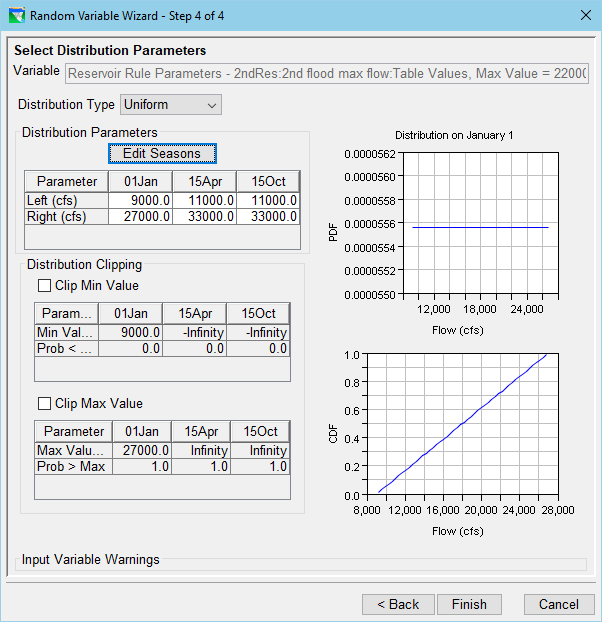
Task: Click the wizard application icon in title bar
Action: pyautogui.click(x=16, y=16)
